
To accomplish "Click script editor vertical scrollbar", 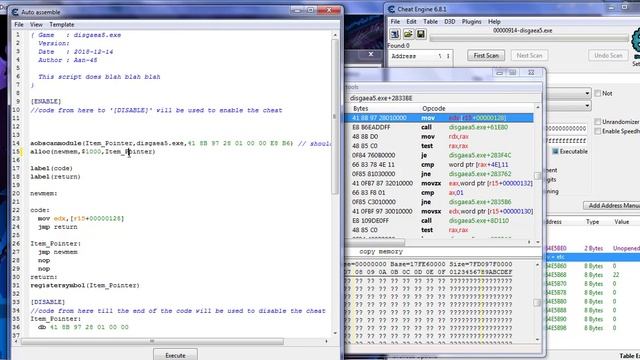I will pos(335,116).
